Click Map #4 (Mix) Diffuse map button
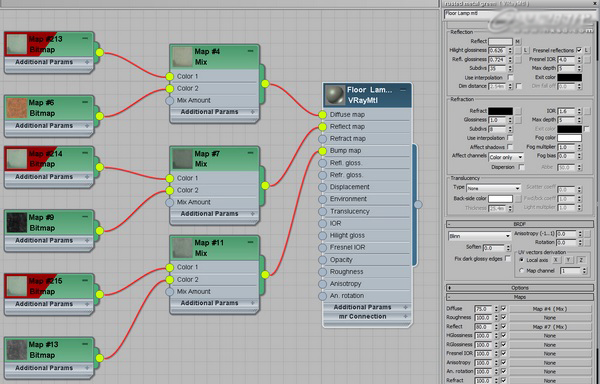Screen dimensions: 600x384 coord(550,309)
